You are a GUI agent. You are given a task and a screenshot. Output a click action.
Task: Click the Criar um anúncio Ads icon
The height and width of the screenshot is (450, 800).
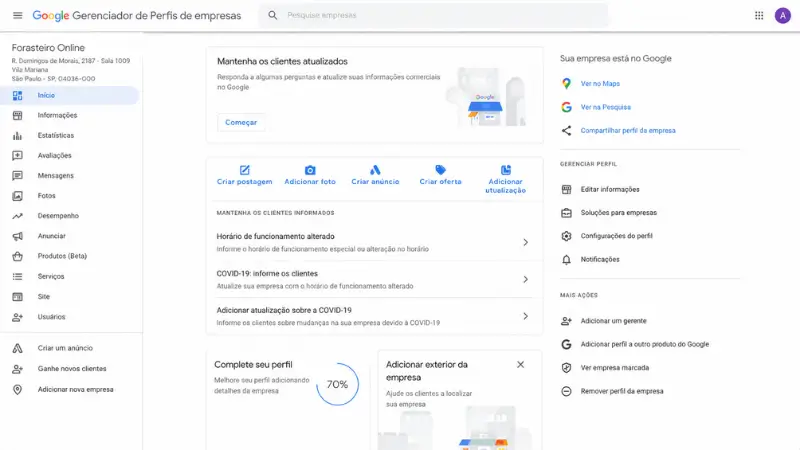click(17, 348)
